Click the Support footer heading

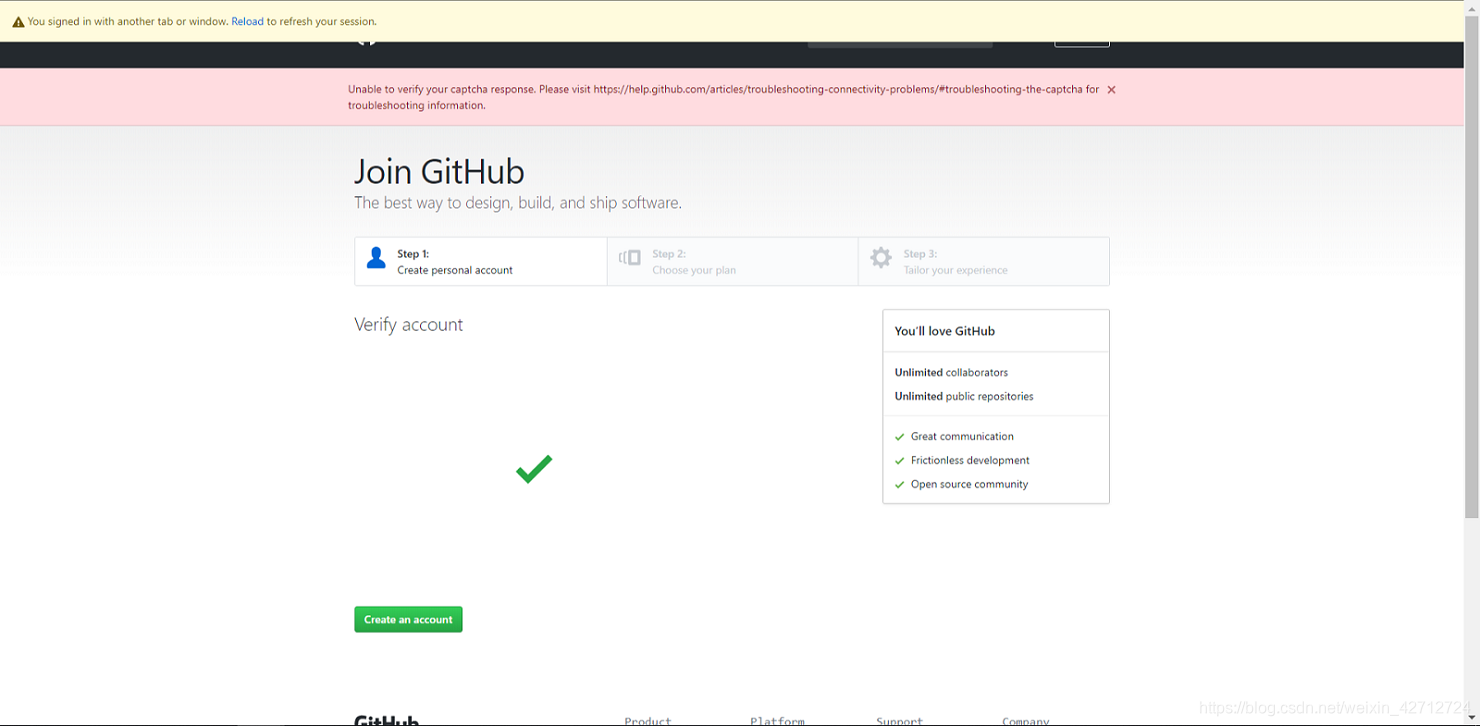coord(899,720)
